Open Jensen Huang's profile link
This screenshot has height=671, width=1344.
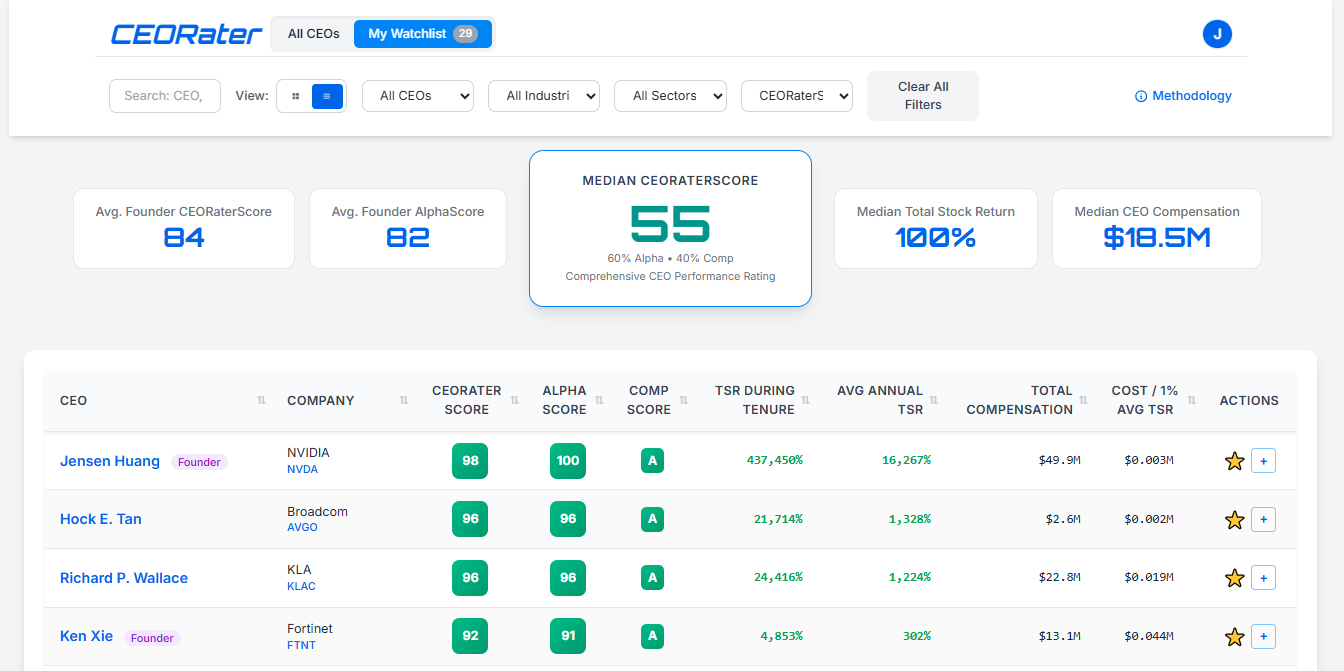coord(110,461)
